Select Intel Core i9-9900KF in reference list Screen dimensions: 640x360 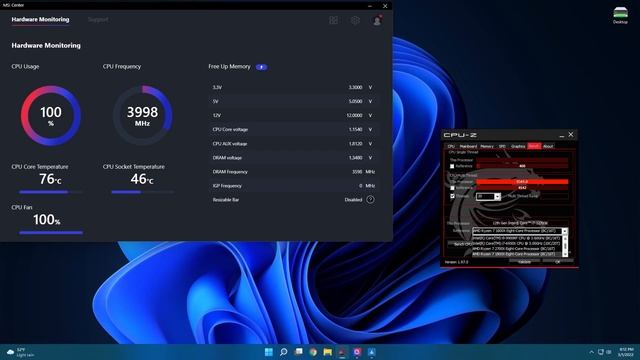pos(517,238)
